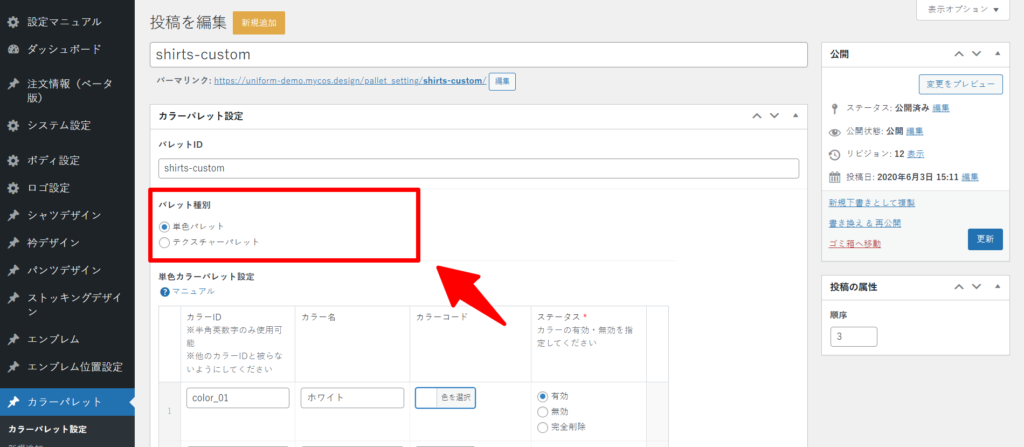Click the post title field shirts-custom
This screenshot has height=447, width=1024.
click(479, 55)
